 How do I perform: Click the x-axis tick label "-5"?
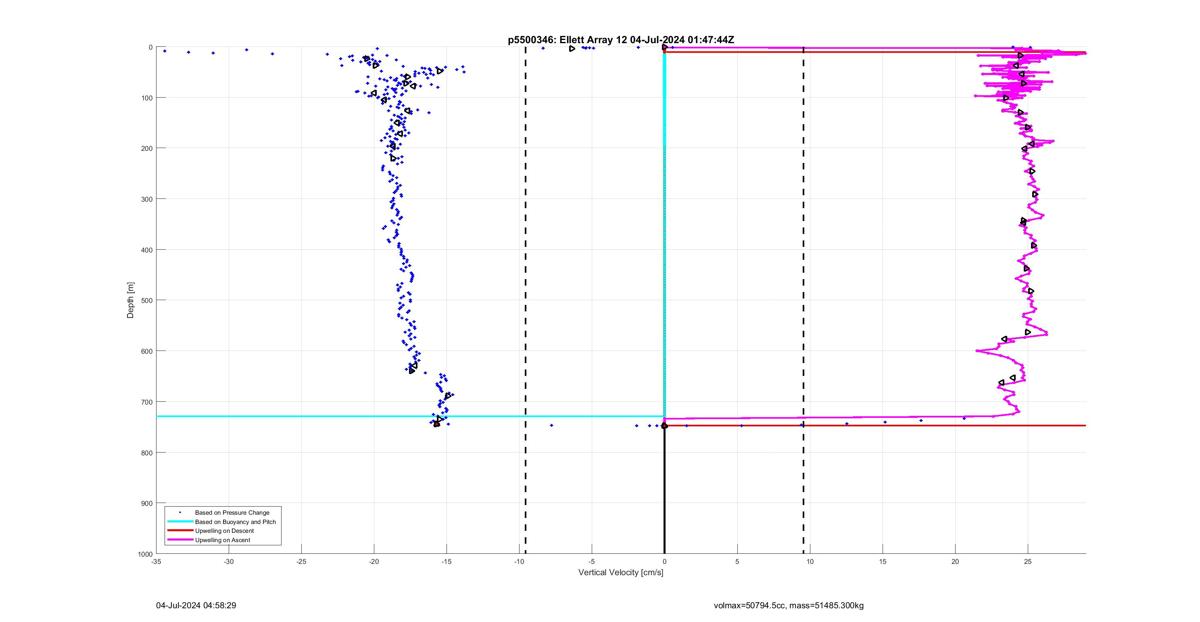pyautogui.click(x=592, y=562)
